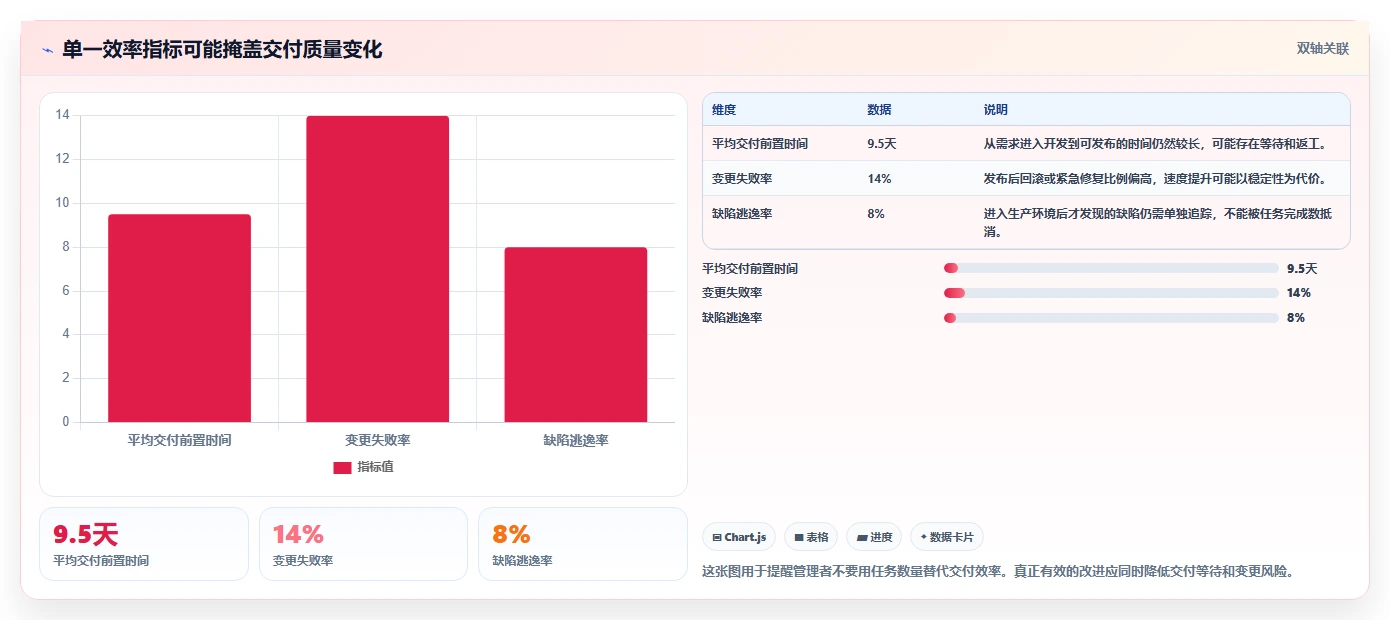1390x620 pixels.
Task: Click the description starting 从需求进入开发
Action: (x=1155, y=144)
